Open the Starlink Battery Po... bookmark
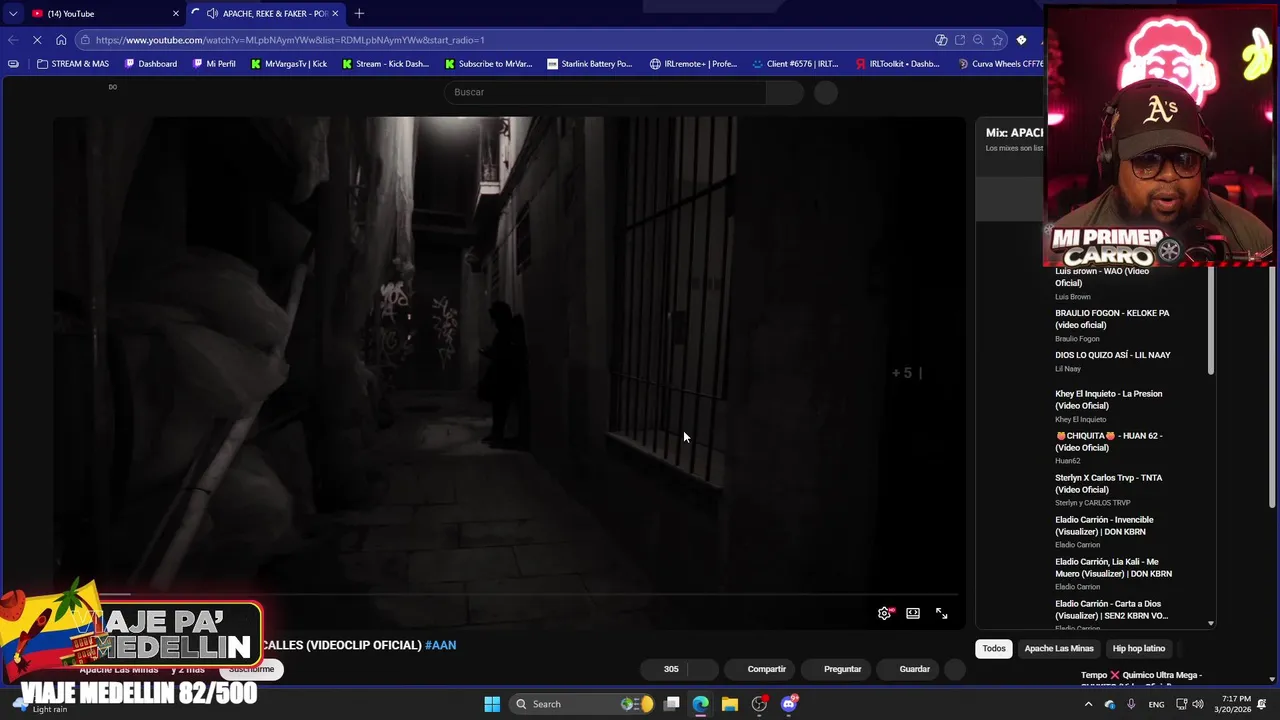The height and width of the screenshot is (720, 1280). coord(590,64)
